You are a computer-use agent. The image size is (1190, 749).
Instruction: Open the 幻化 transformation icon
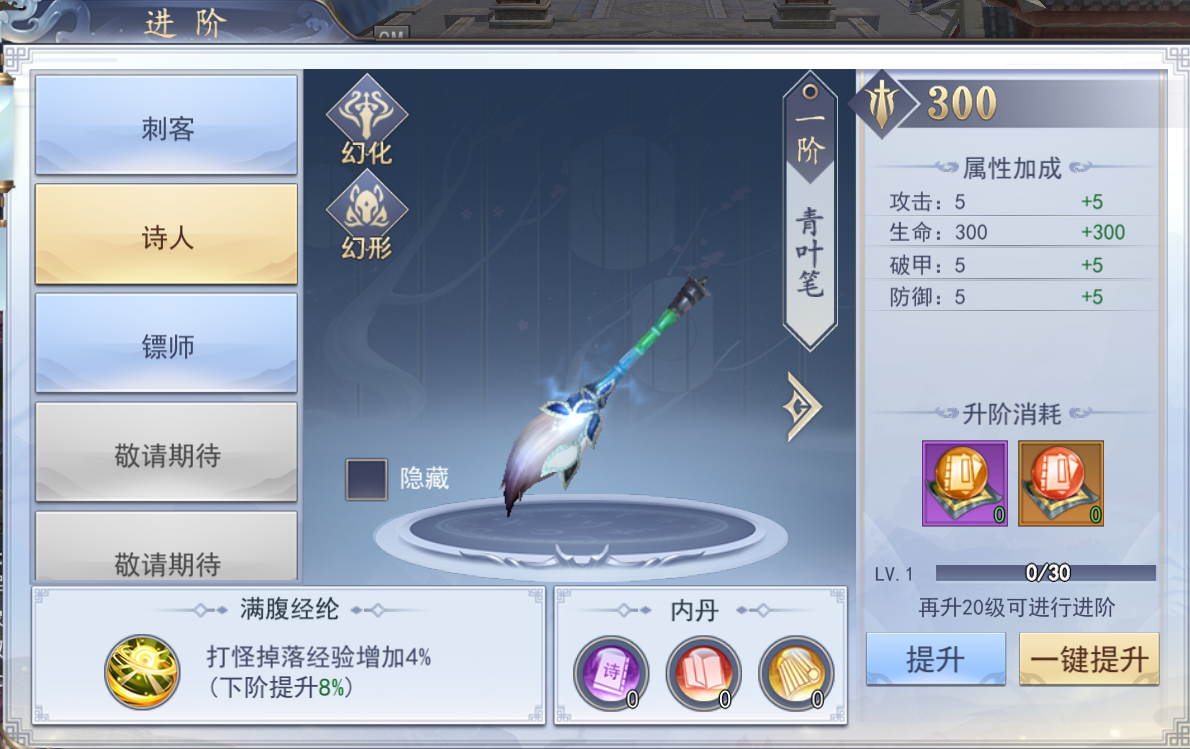[x=367, y=120]
